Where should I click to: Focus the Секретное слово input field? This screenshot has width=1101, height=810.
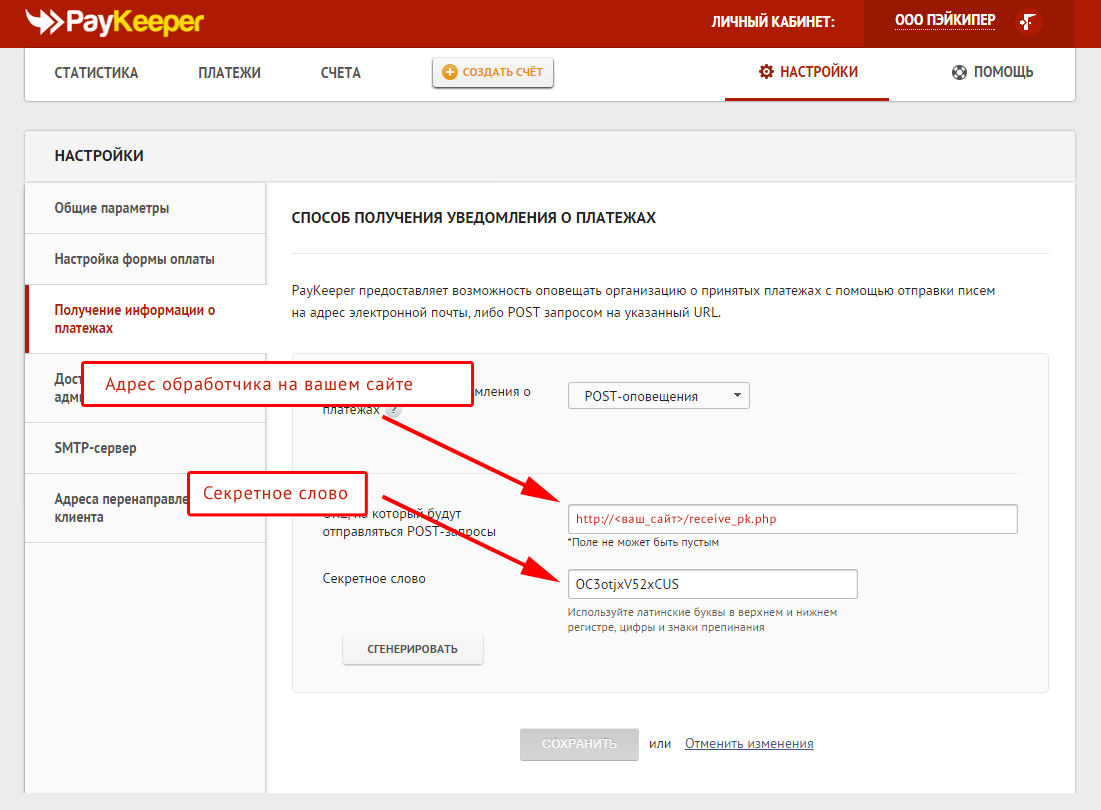pyautogui.click(x=712, y=584)
